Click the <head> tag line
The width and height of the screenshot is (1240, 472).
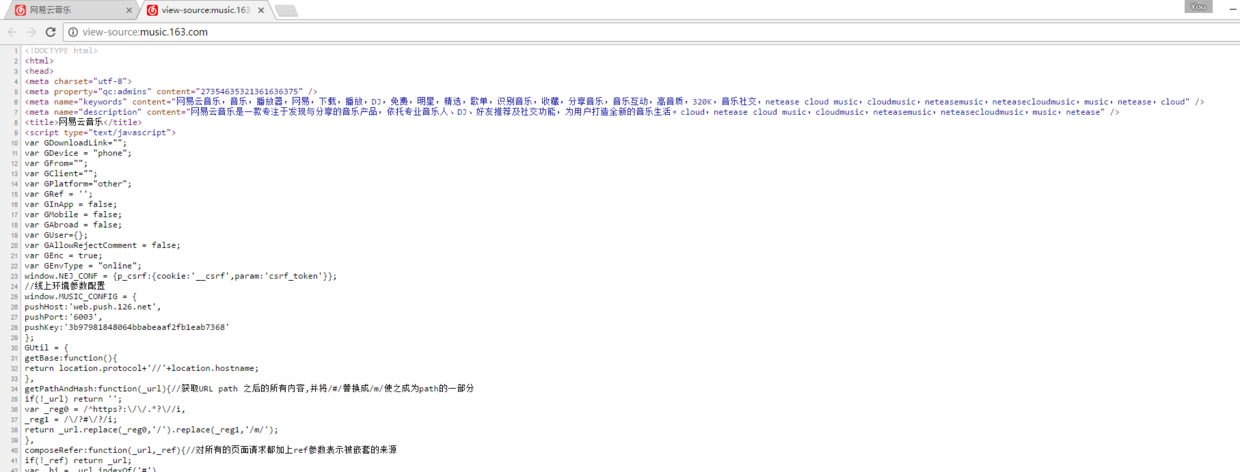pyautogui.click(x=39, y=71)
